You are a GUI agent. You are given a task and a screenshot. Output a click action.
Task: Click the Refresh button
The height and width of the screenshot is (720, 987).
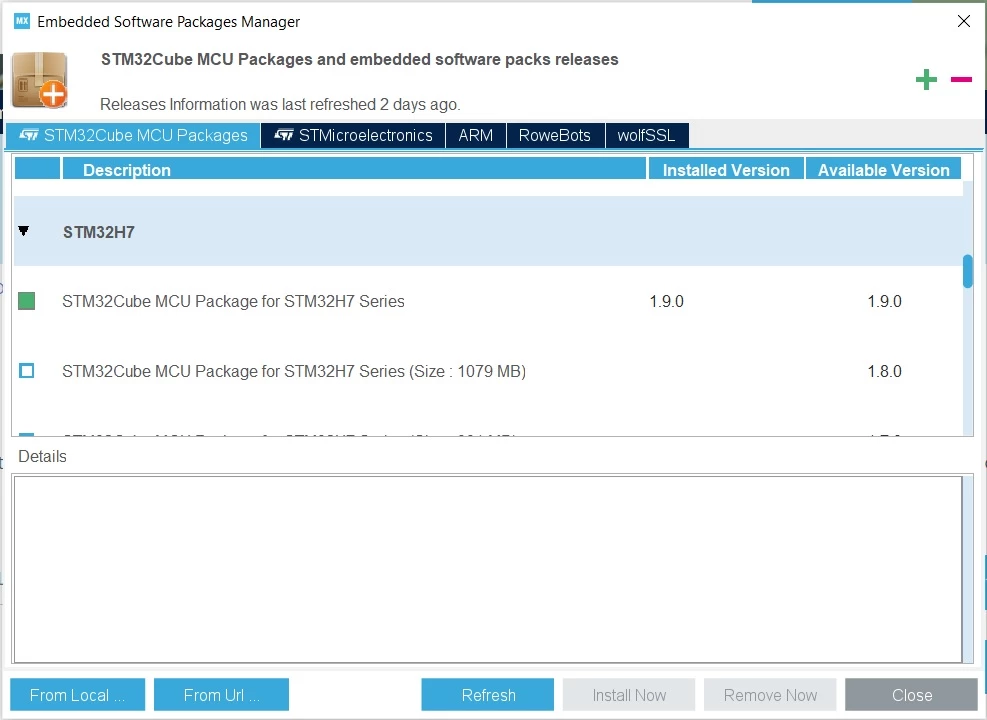click(488, 695)
